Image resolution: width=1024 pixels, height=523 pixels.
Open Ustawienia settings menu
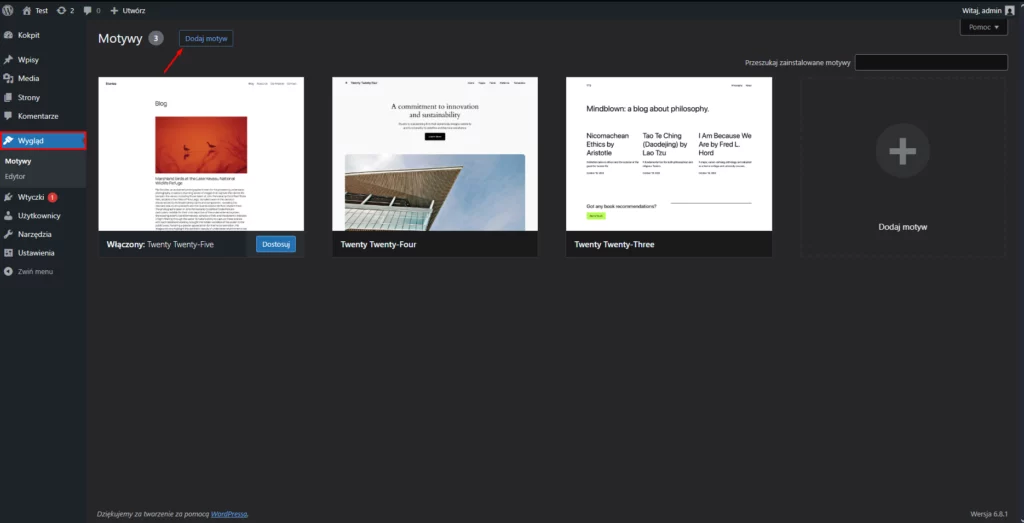(x=35, y=253)
